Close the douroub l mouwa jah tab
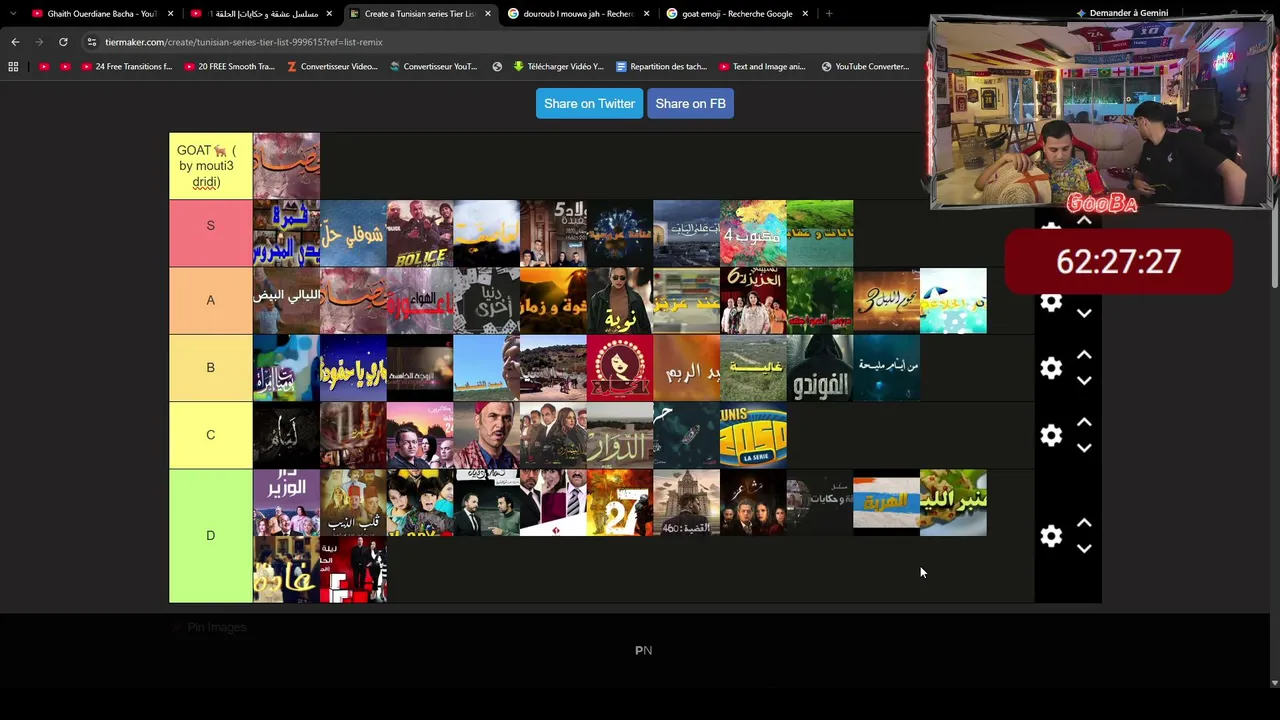This screenshot has width=1280, height=720. [646, 14]
